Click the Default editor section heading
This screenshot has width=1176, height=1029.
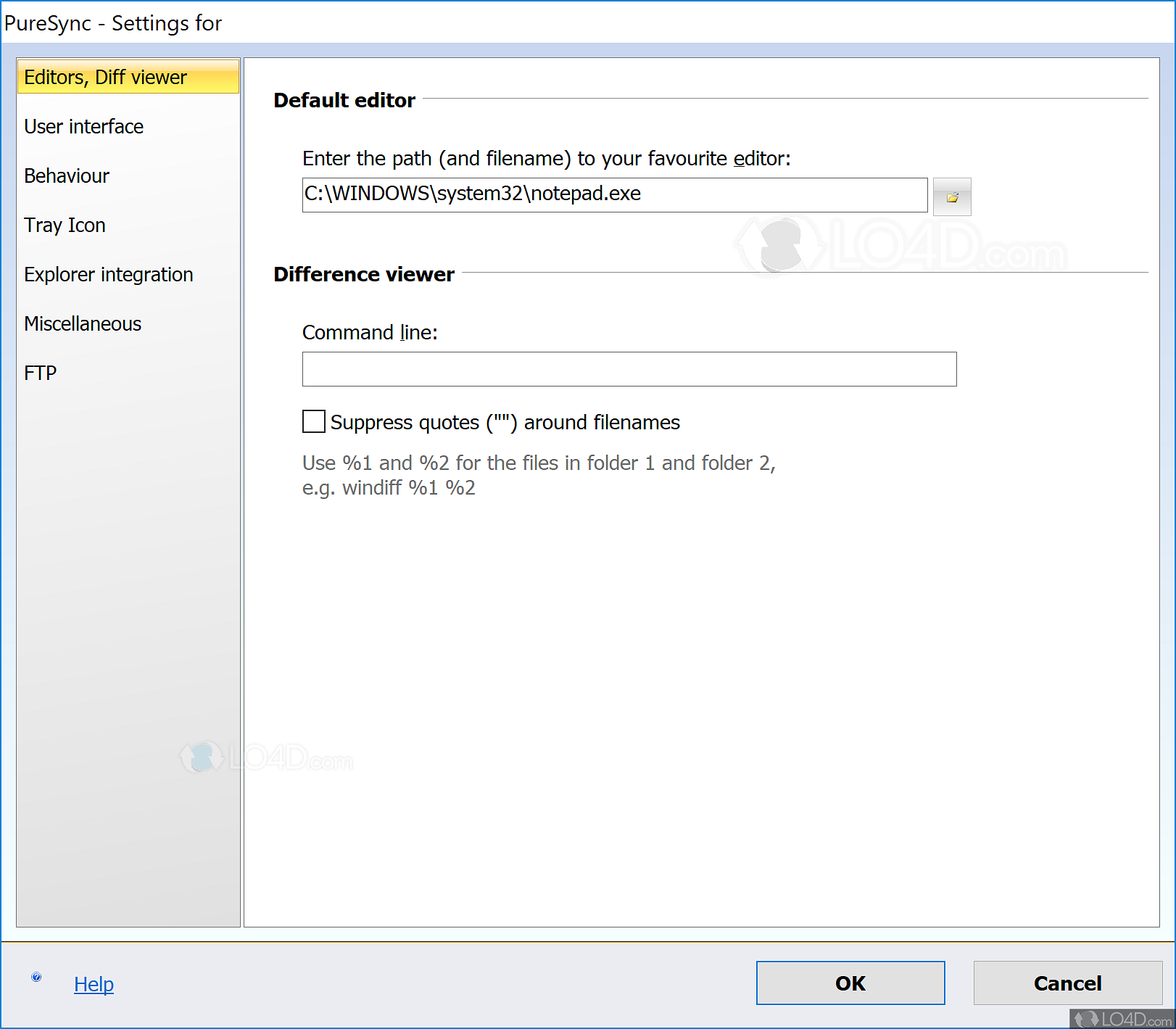click(344, 100)
